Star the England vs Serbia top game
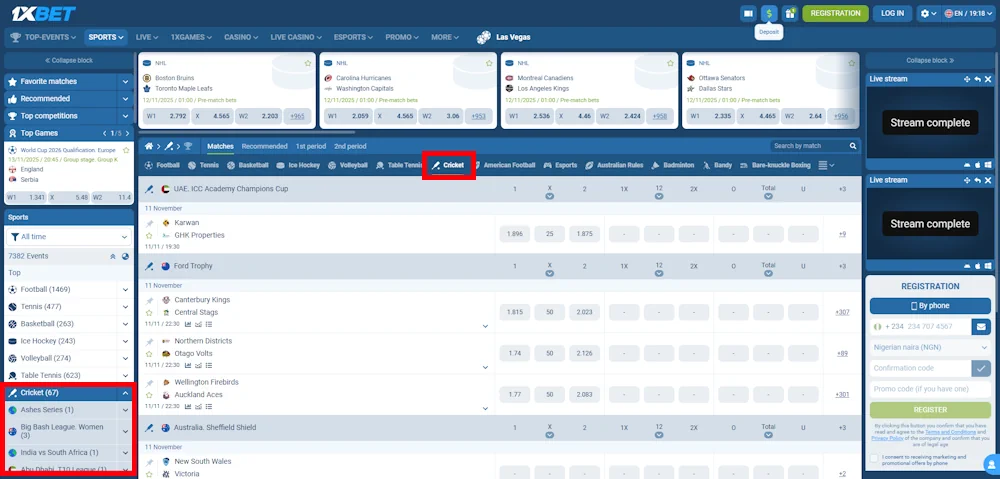The image size is (1000, 479). tap(126, 150)
